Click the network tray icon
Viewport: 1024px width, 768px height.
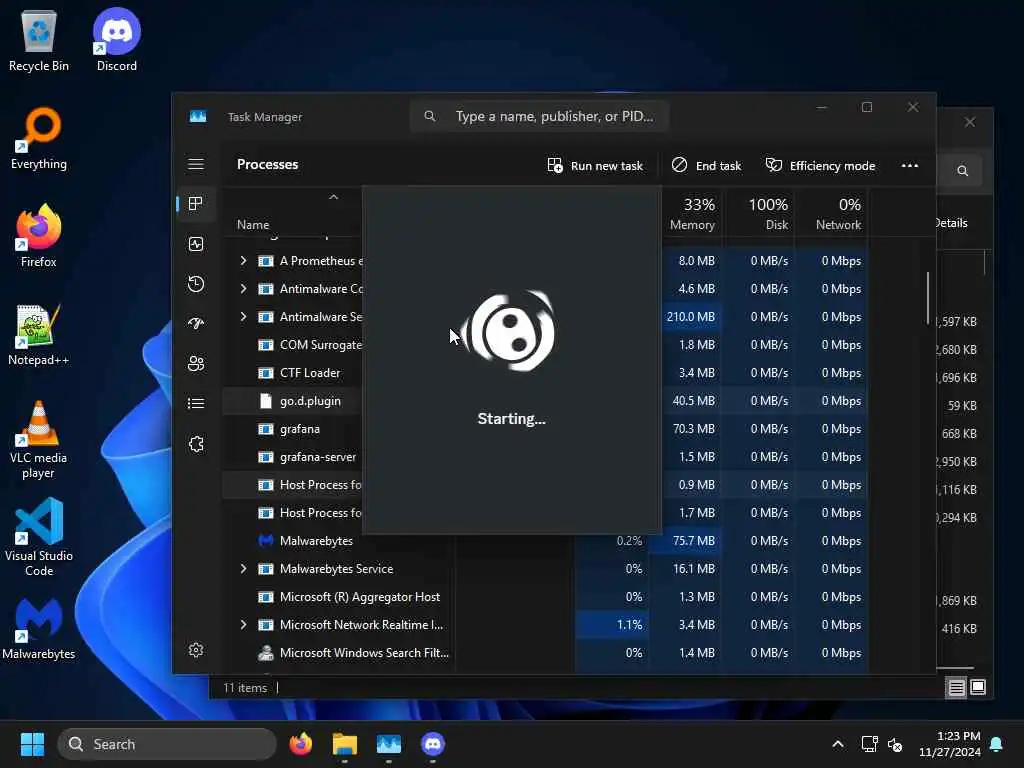pos(869,744)
